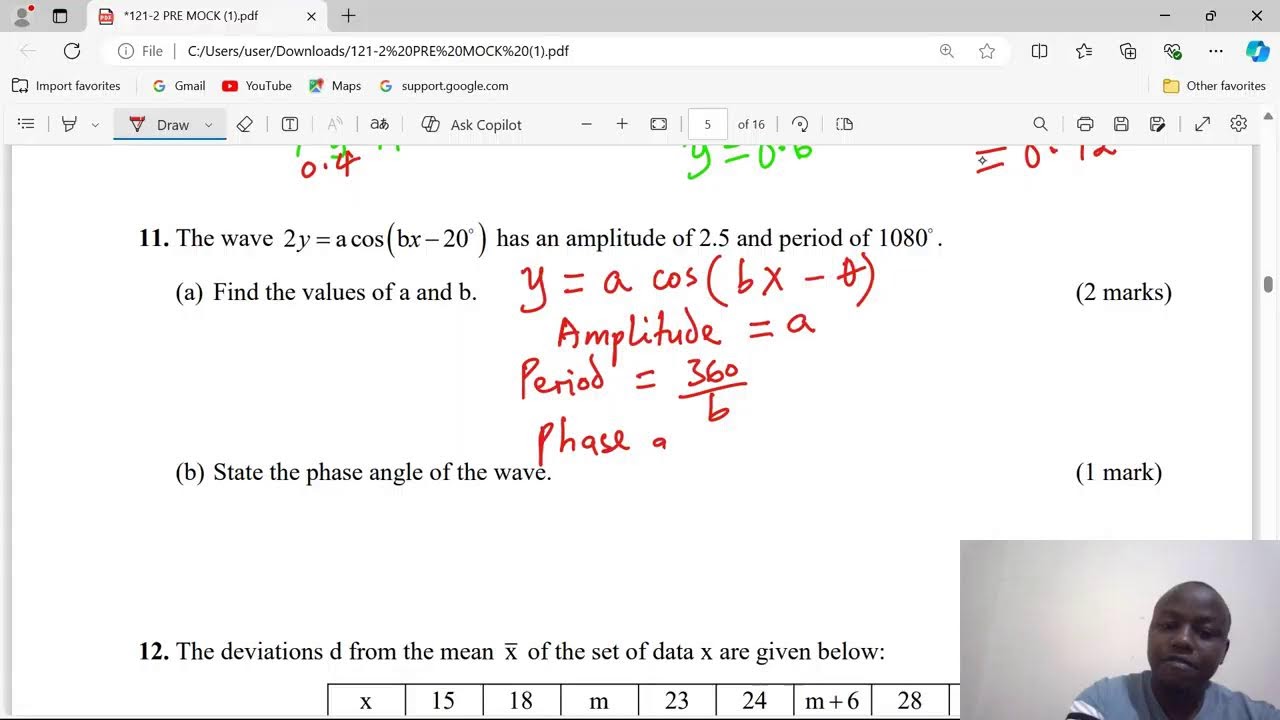This screenshot has height=720, width=1280.
Task: Open Edge settings and more menu
Action: (1216, 51)
